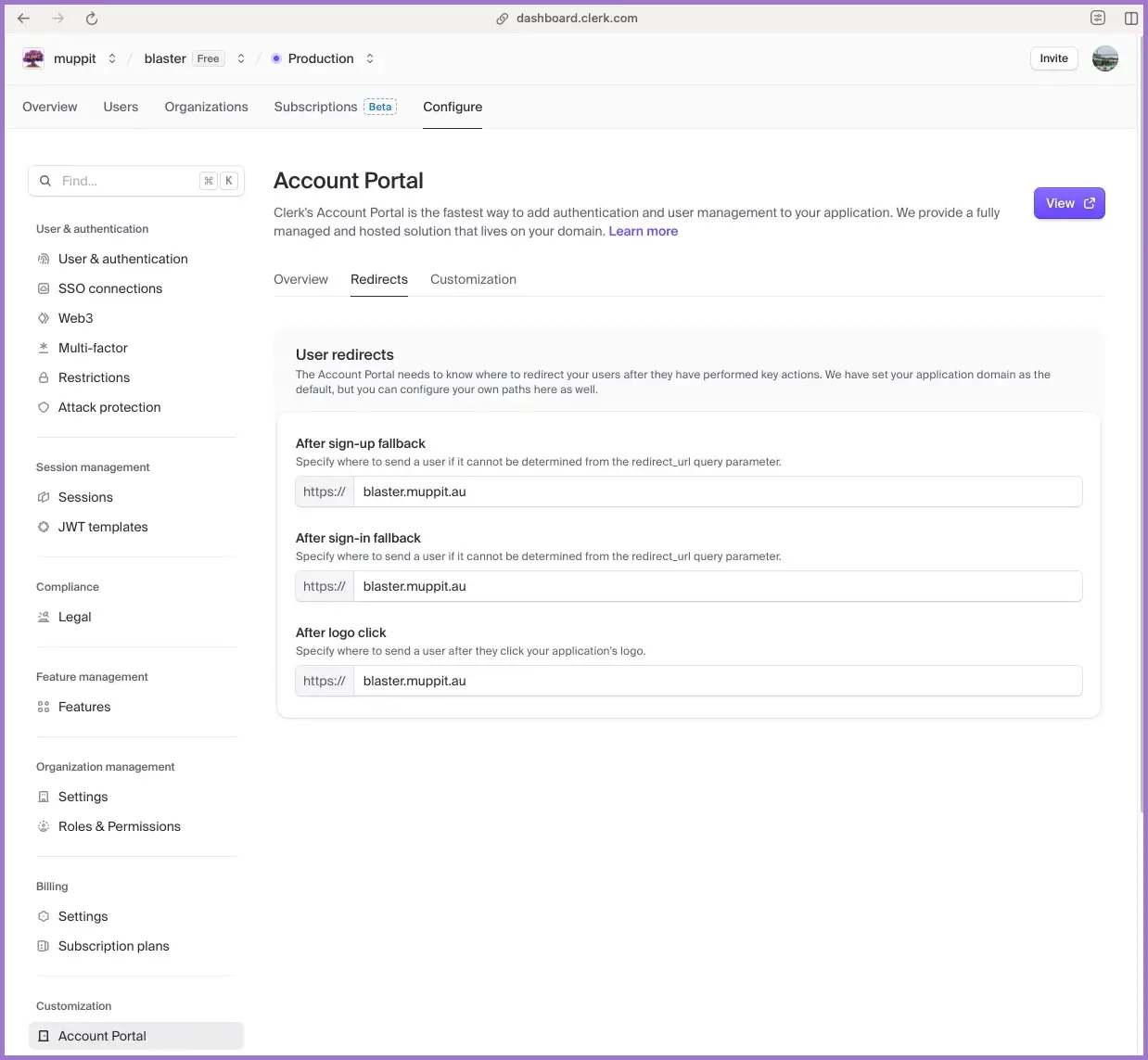This screenshot has width=1148, height=1060.
Task: Open the user profile avatar
Action: click(x=1104, y=58)
